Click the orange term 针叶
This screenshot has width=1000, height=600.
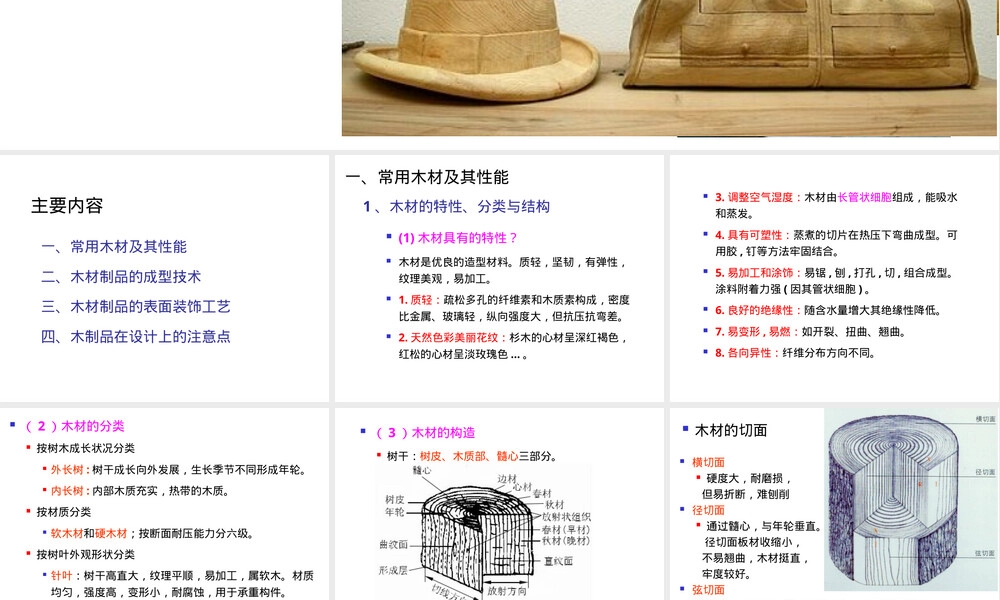pos(62,576)
